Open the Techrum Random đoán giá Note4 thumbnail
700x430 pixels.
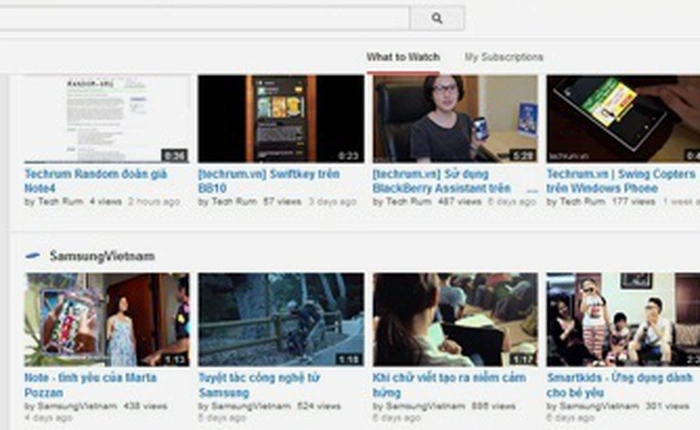click(x=107, y=119)
